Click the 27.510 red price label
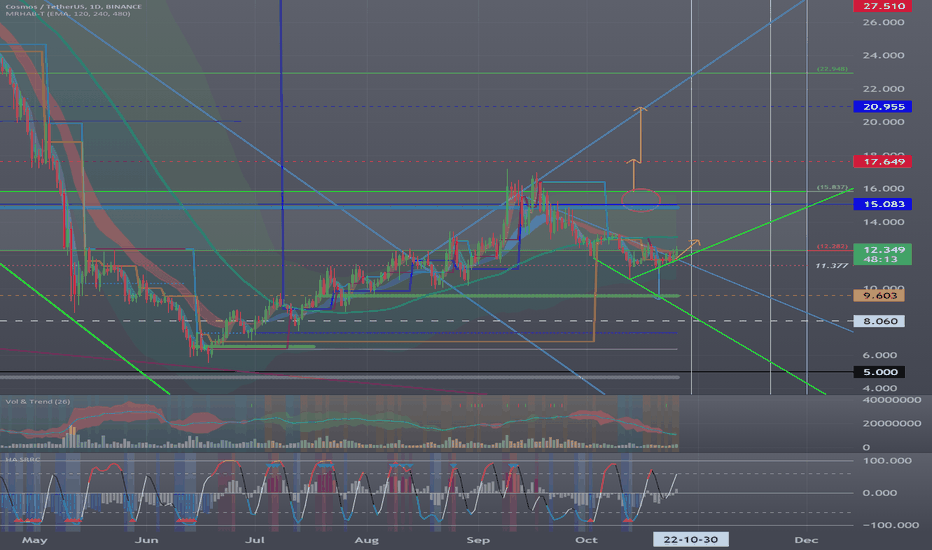Screen dimensions: 932x550 click(884, 6)
